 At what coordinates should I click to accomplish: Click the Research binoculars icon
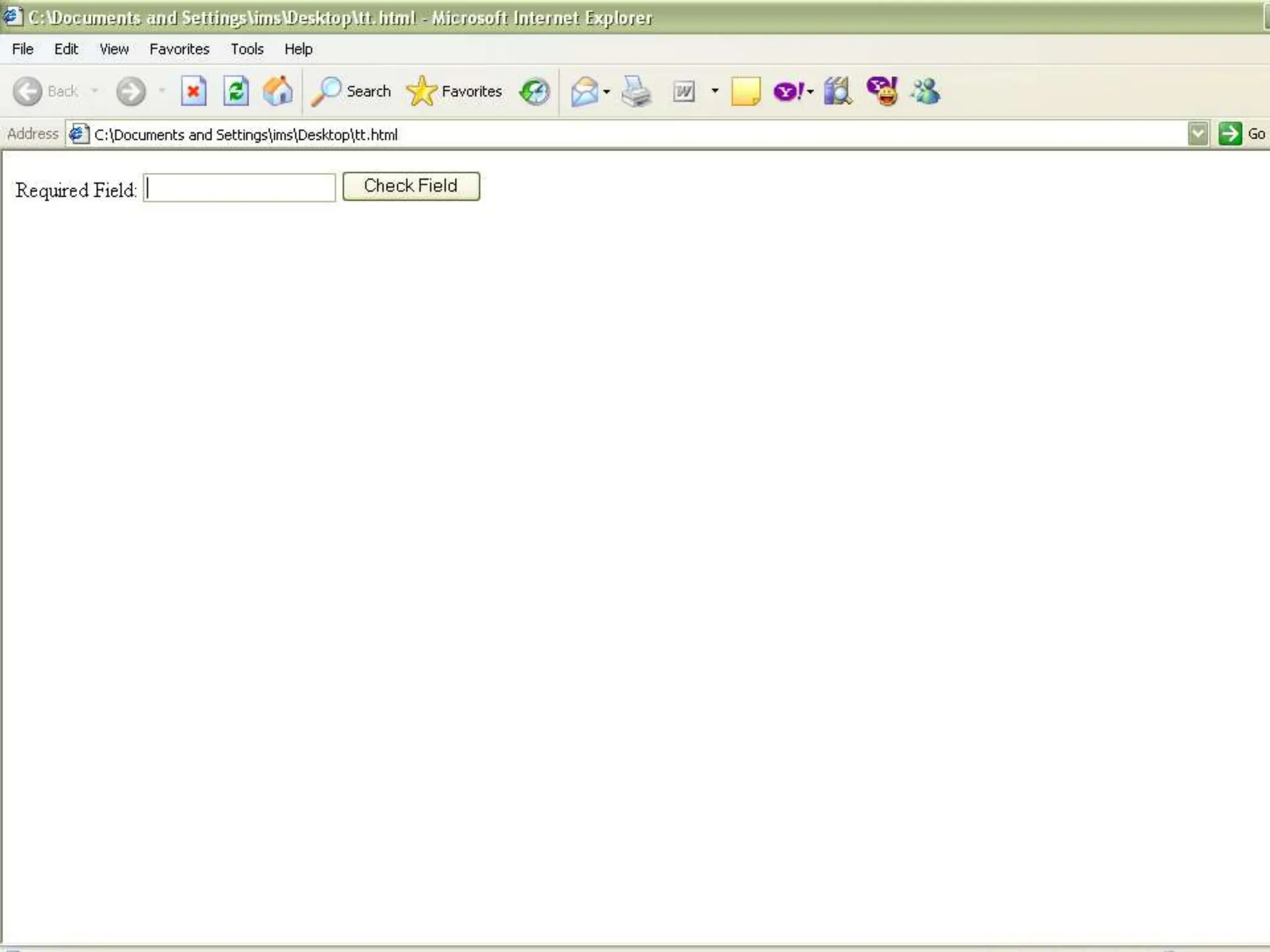click(837, 92)
